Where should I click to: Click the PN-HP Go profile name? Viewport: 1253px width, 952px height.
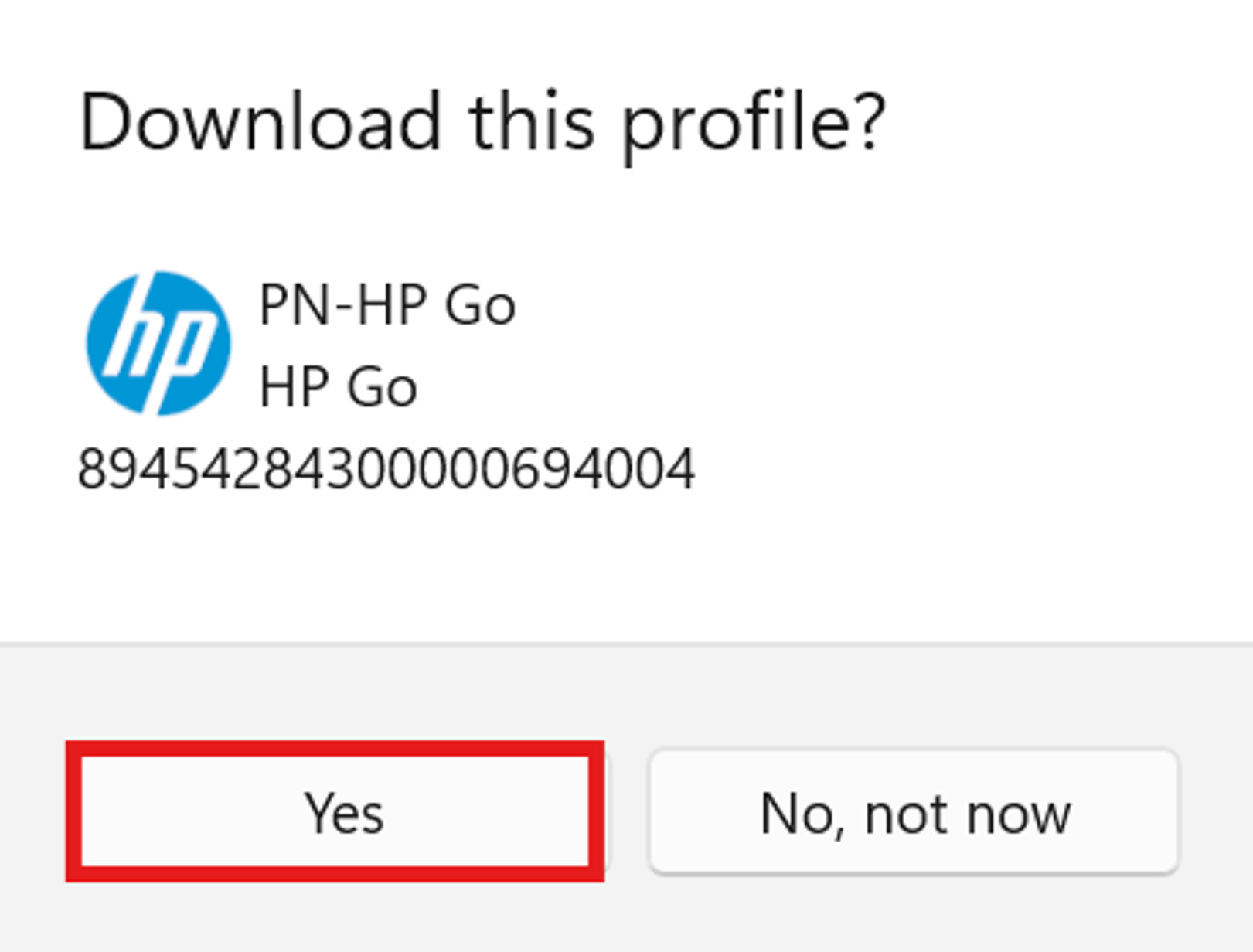point(387,304)
